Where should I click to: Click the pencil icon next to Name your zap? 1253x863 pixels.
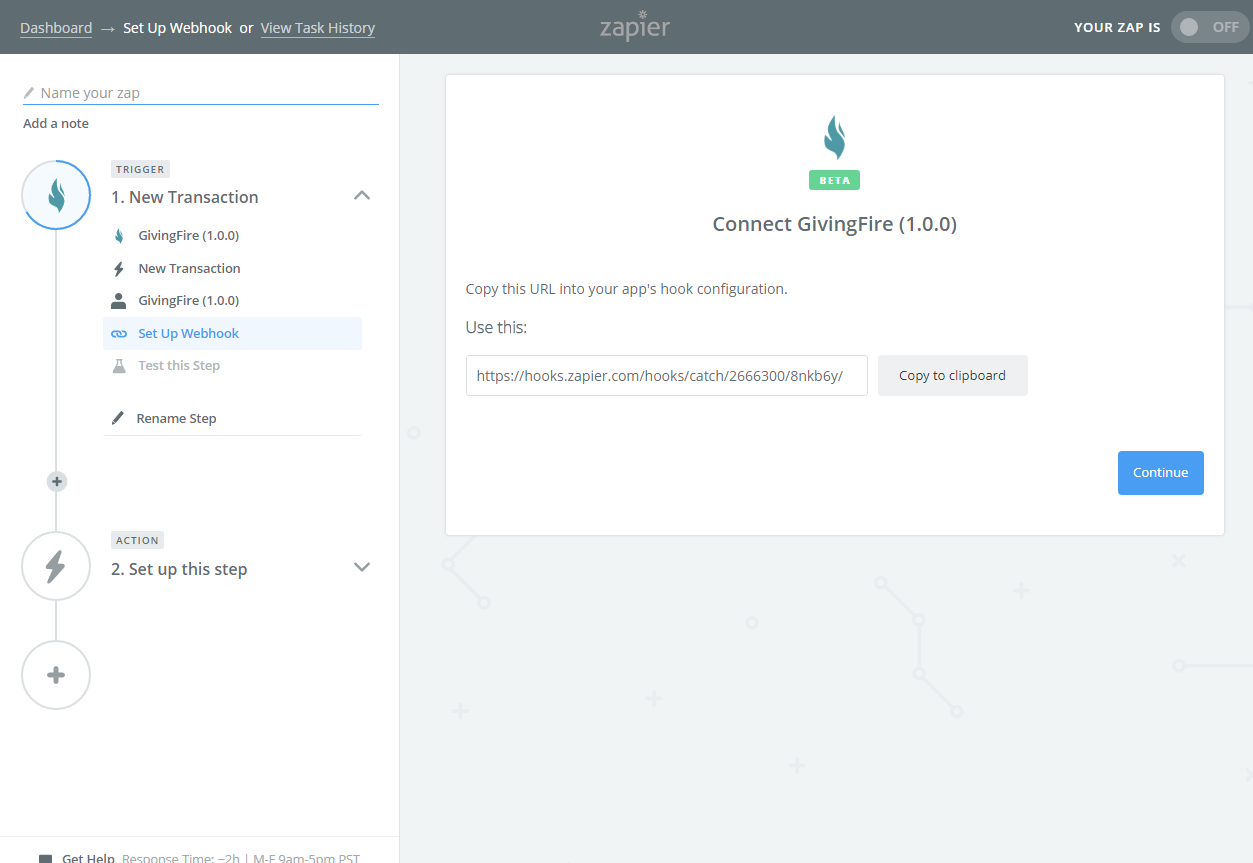point(29,93)
